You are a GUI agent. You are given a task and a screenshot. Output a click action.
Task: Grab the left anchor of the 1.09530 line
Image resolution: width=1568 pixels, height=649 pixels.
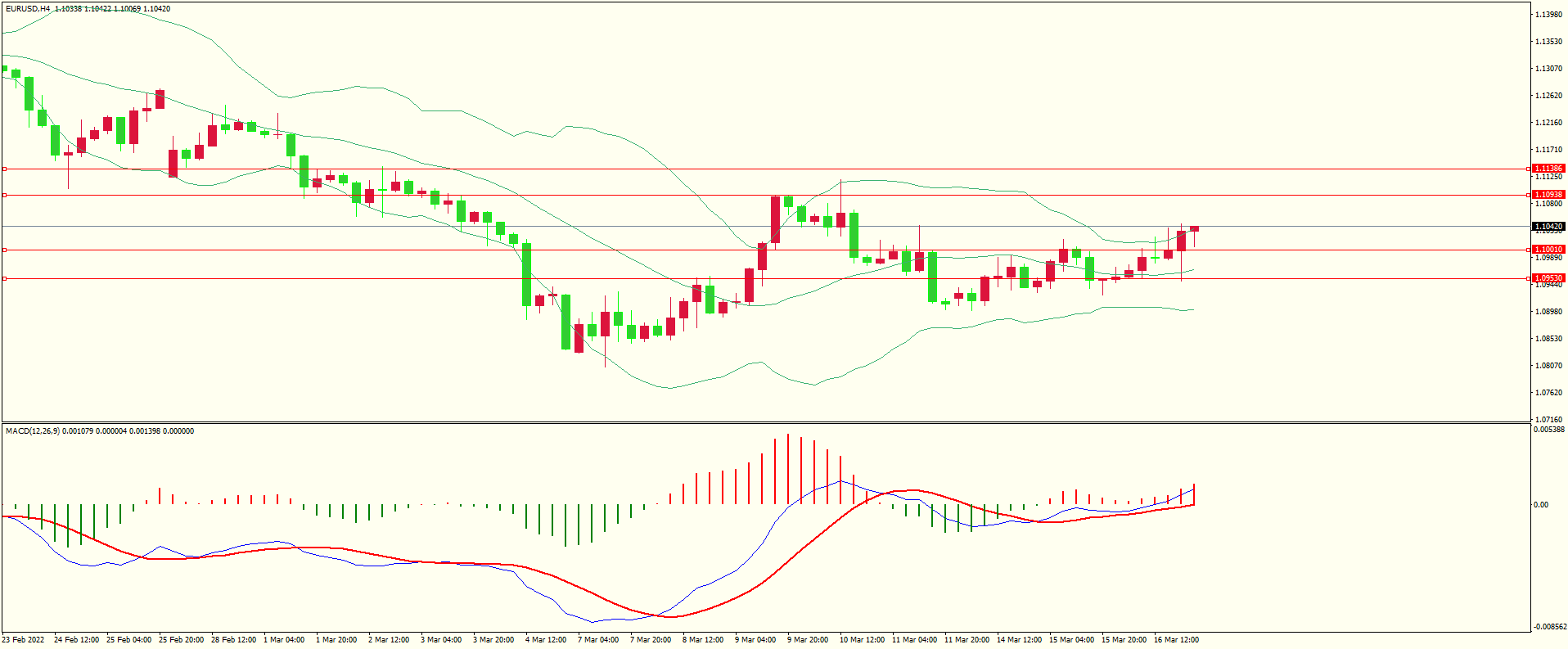click(4, 278)
